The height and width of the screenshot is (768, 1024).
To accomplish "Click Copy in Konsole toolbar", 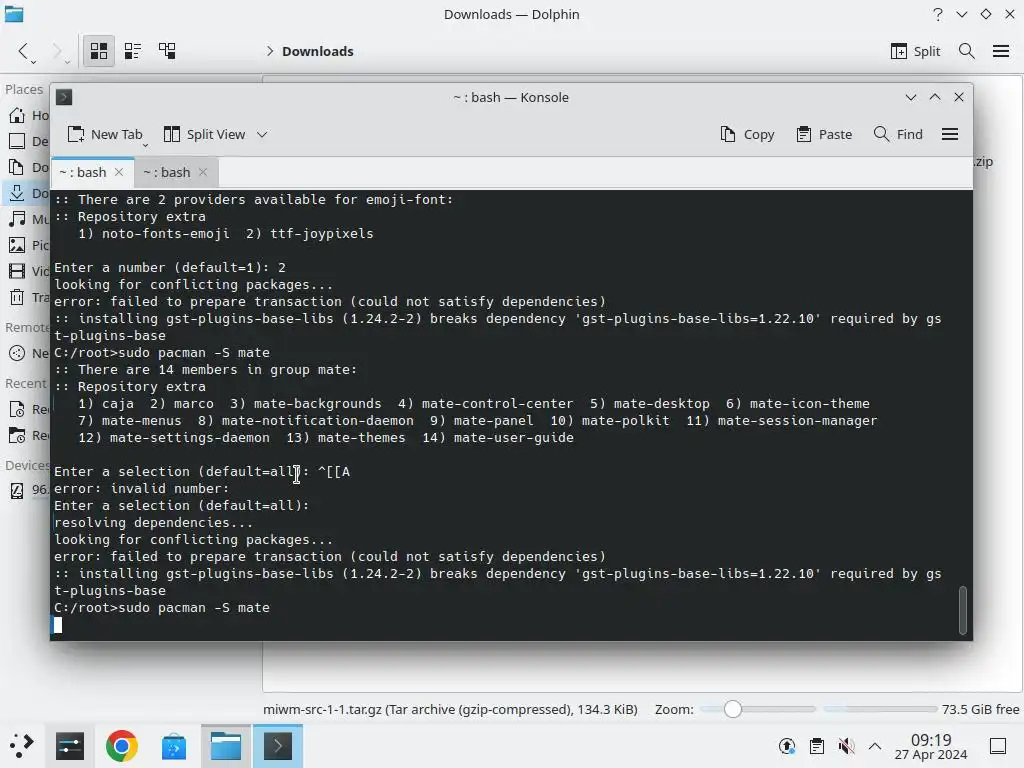I will 747,134.
